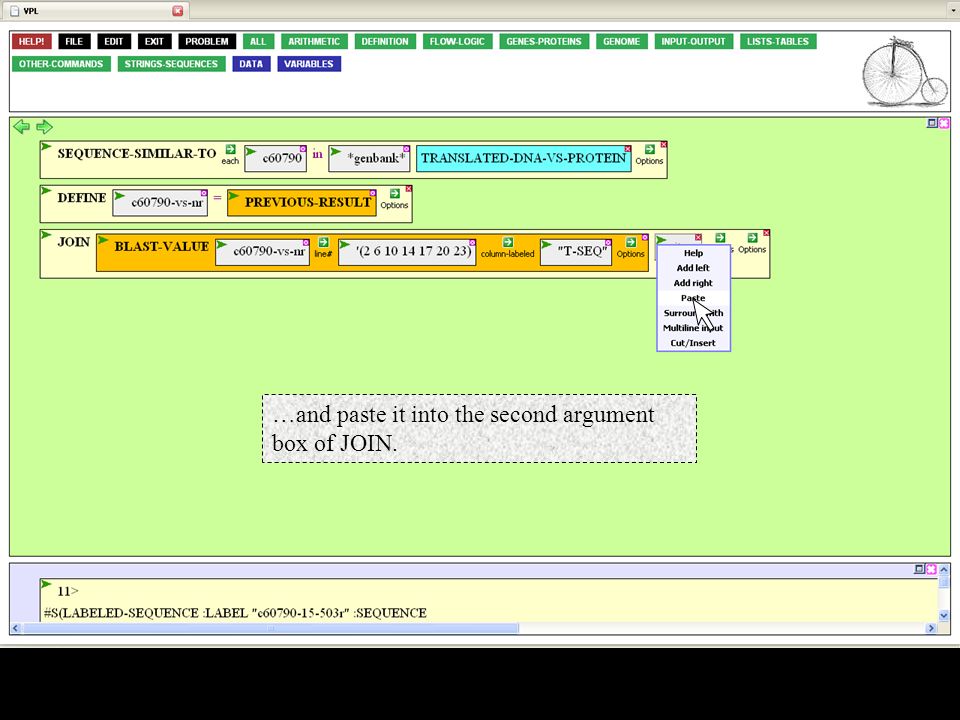Open the DEFINITION palette menu
The width and height of the screenshot is (960, 720).
(x=384, y=42)
